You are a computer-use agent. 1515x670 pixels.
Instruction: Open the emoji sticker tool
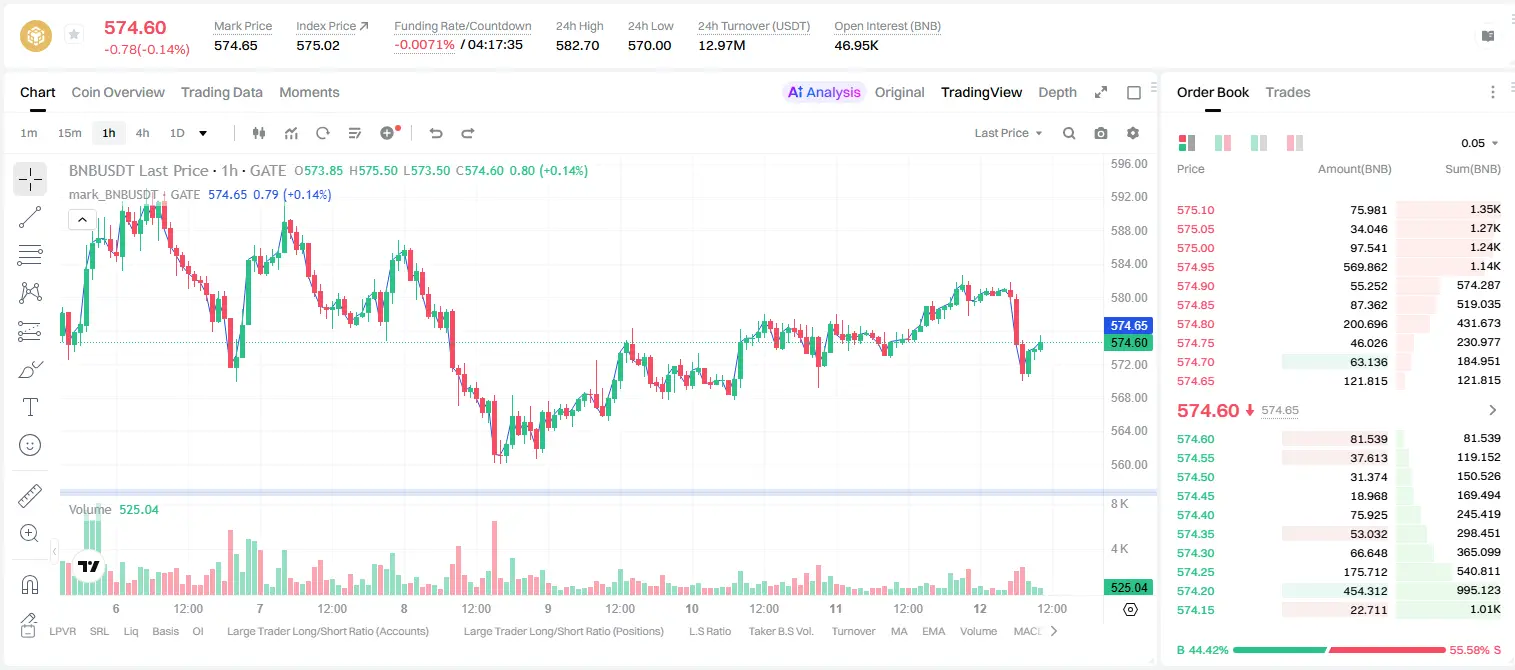click(30, 445)
